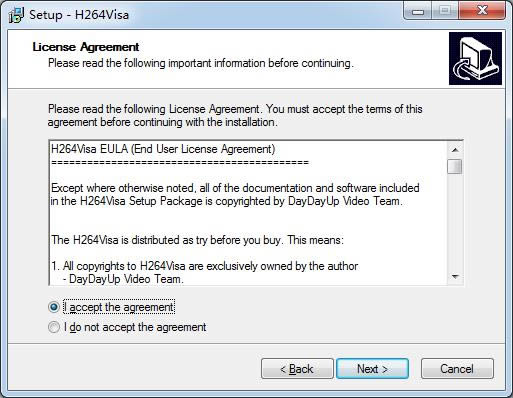Click the "Except where otherwise noted" paragraph
Viewport: 513px width, 398px height.
[235, 195]
